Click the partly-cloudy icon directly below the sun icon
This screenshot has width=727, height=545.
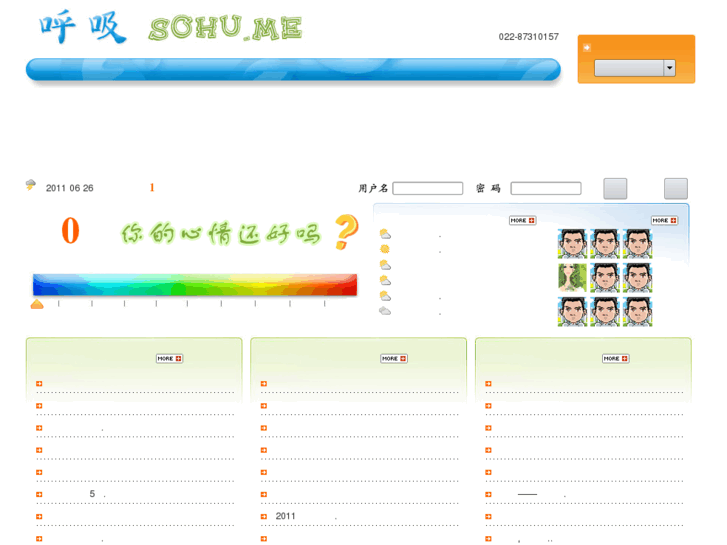pos(385,265)
